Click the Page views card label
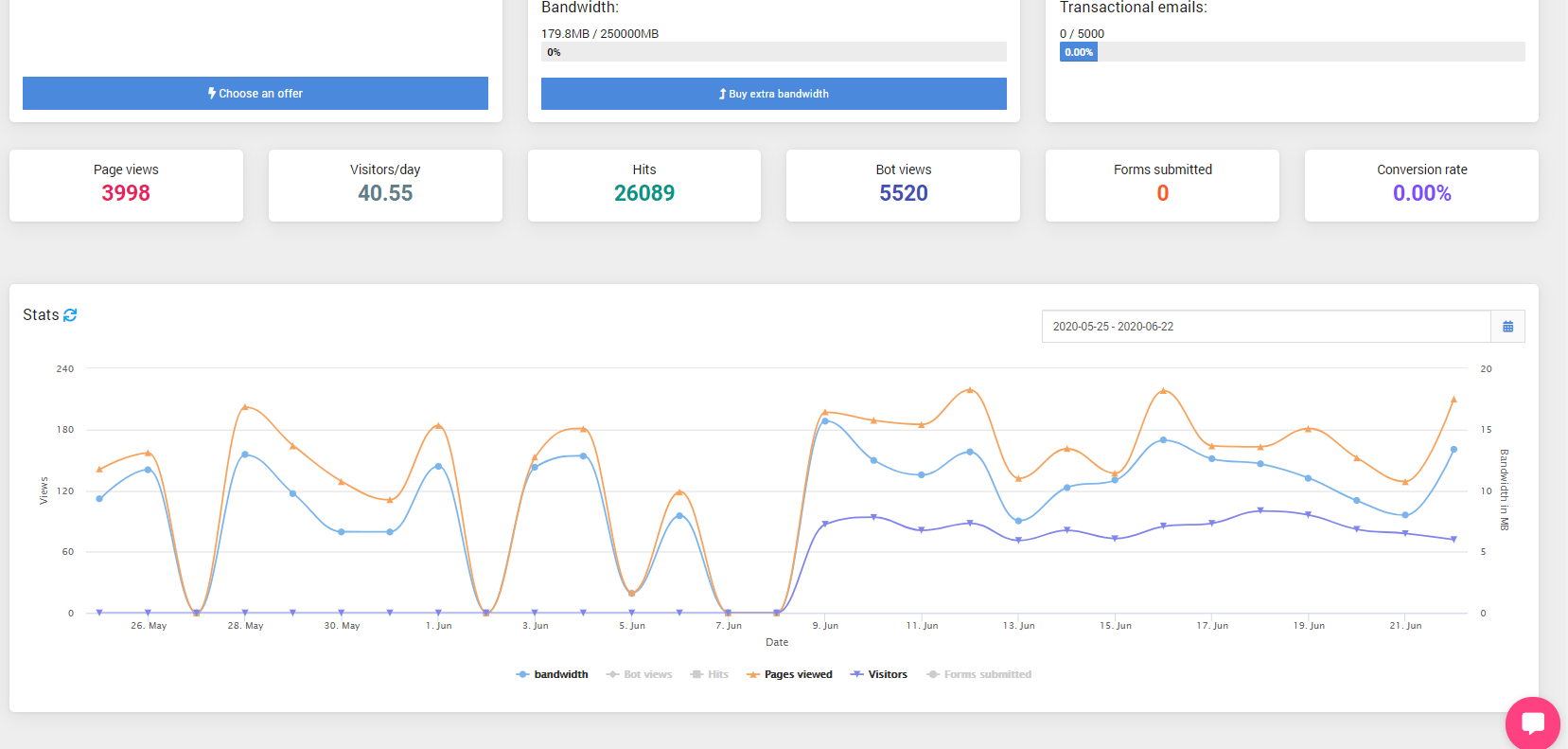Image resolution: width=1568 pixels, height=749 pixels. click(126, 169)
